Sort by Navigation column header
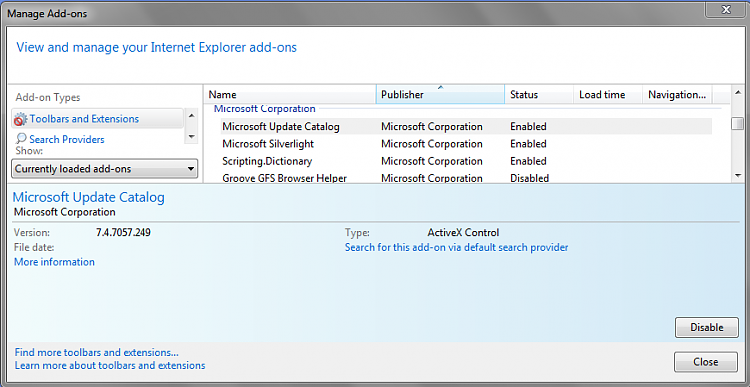This screenshot has height=387, width=750. point(677,95)
